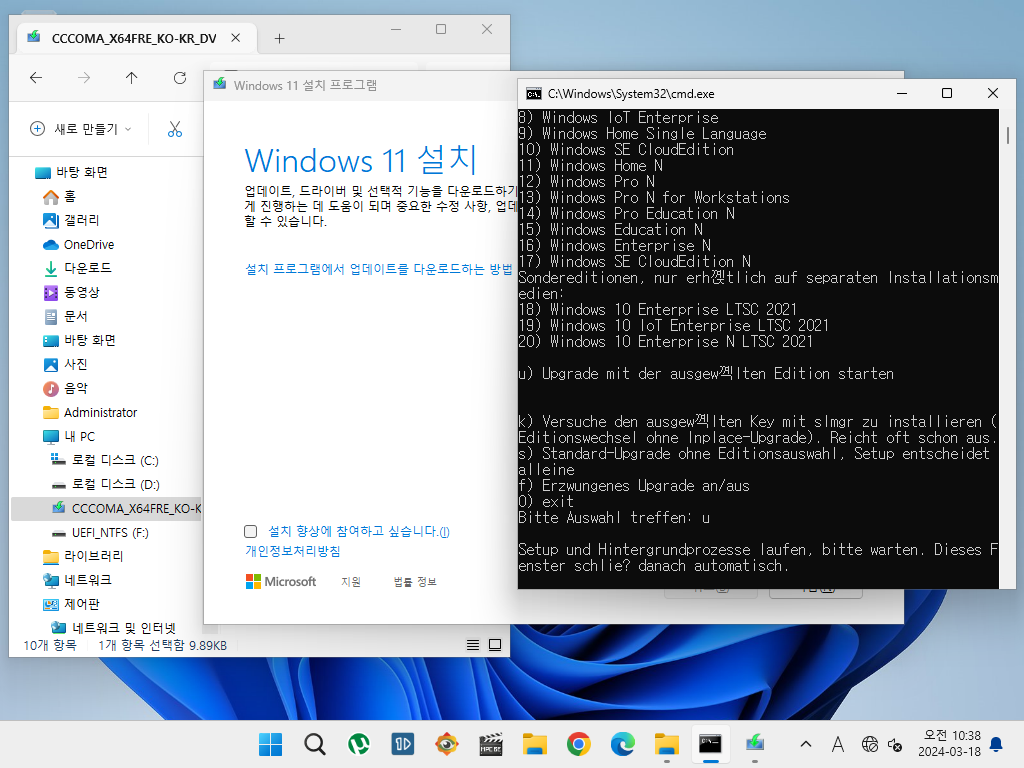Open notifications bell icon
The width and height of the screenshot is (1024, 768).
pos(997,744)
